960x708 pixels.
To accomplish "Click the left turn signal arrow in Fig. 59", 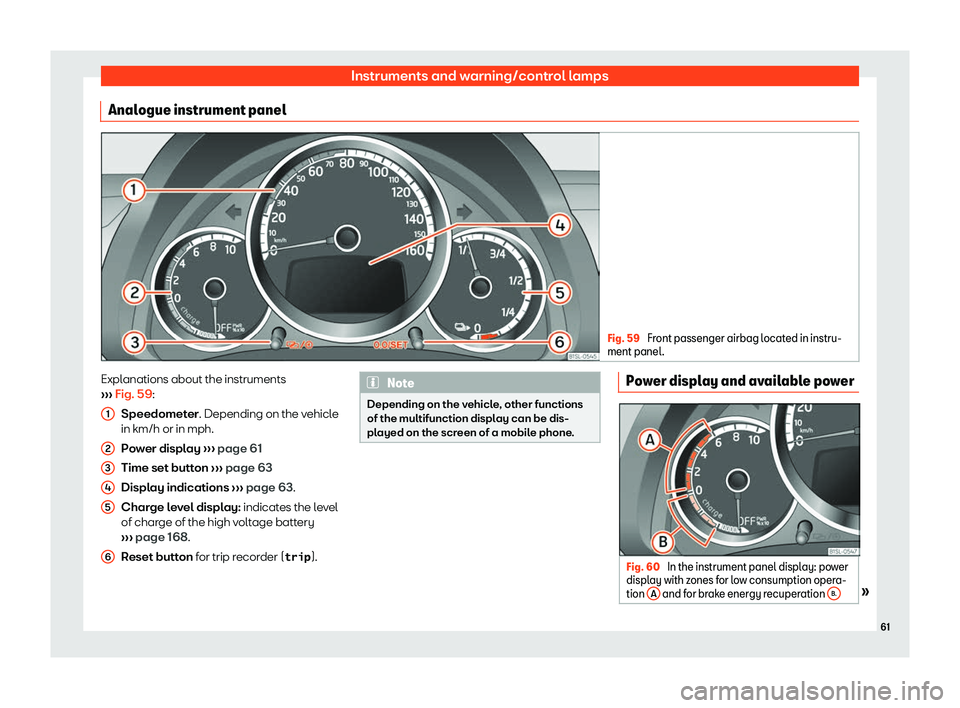I will [234, 213].
